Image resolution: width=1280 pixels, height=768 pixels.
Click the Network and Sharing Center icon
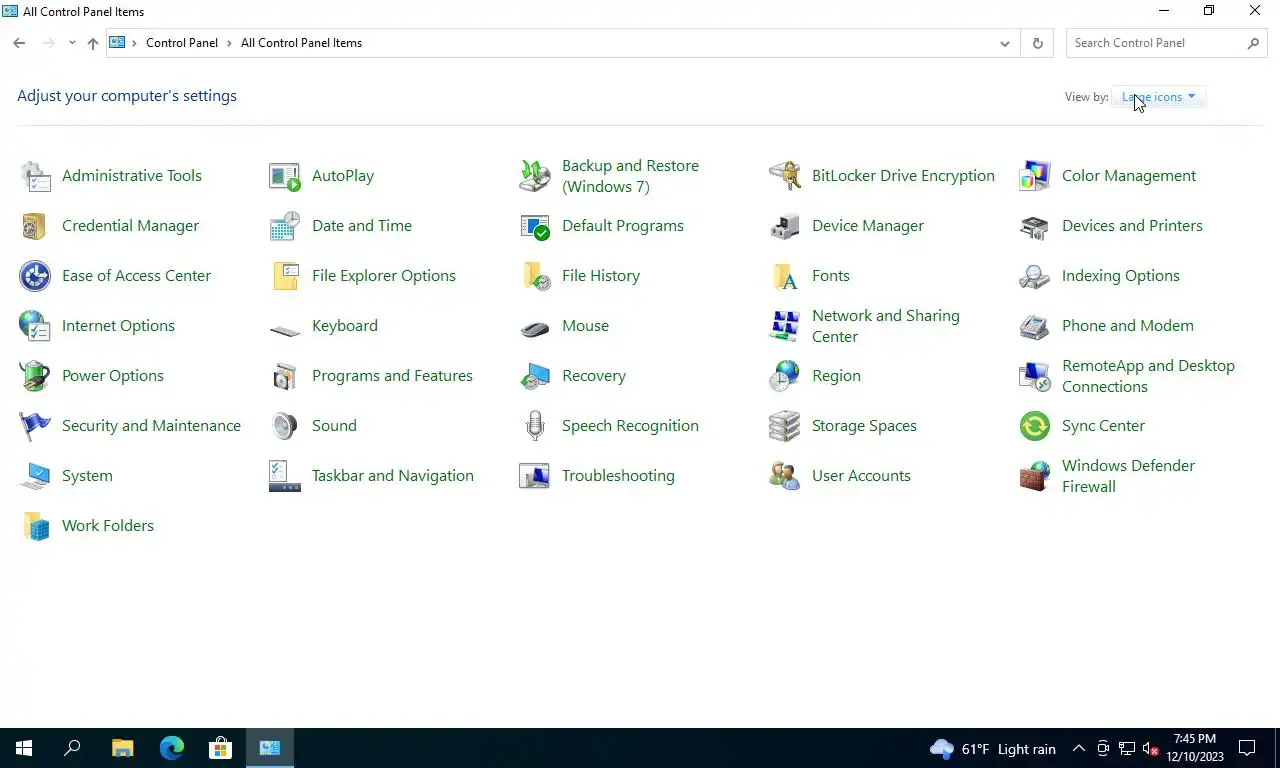click(785, 326)
